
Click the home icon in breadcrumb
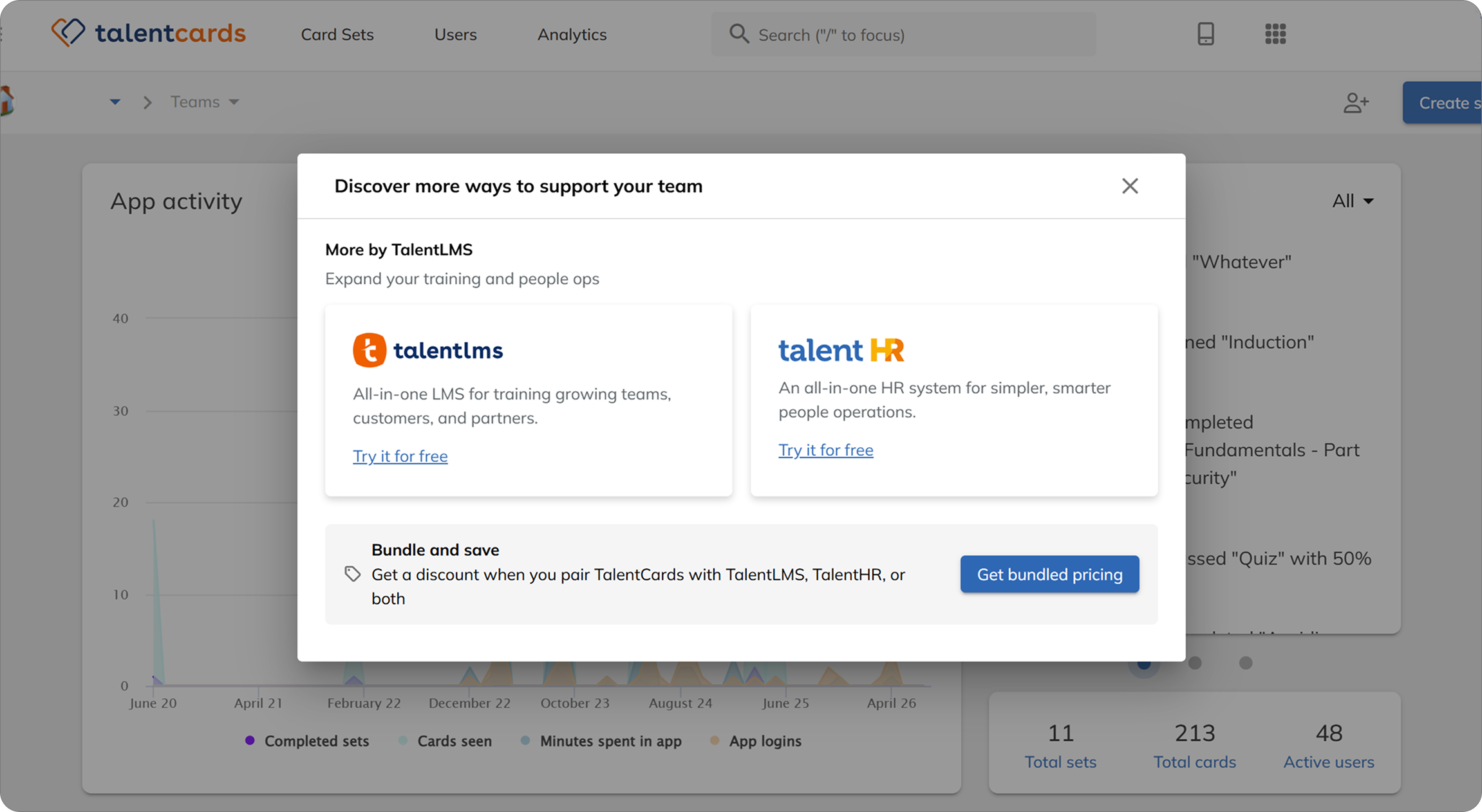point(7,101)
